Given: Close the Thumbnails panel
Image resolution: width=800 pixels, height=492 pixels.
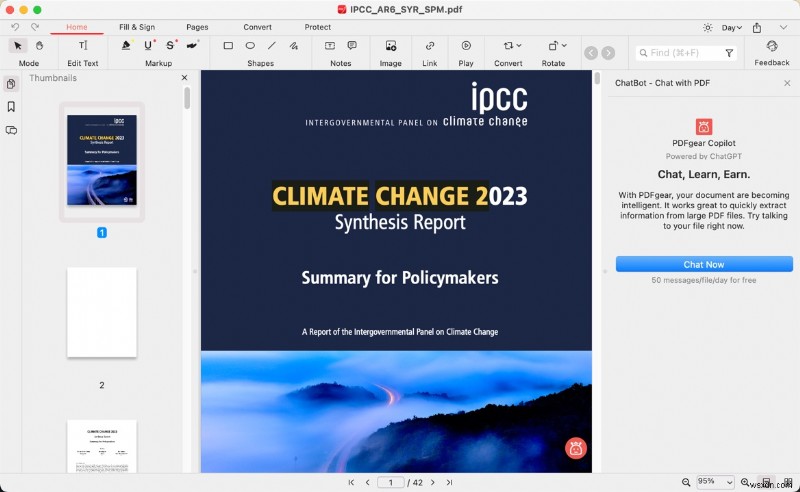Looking at the screenshot, I should [x=184, y=78].
